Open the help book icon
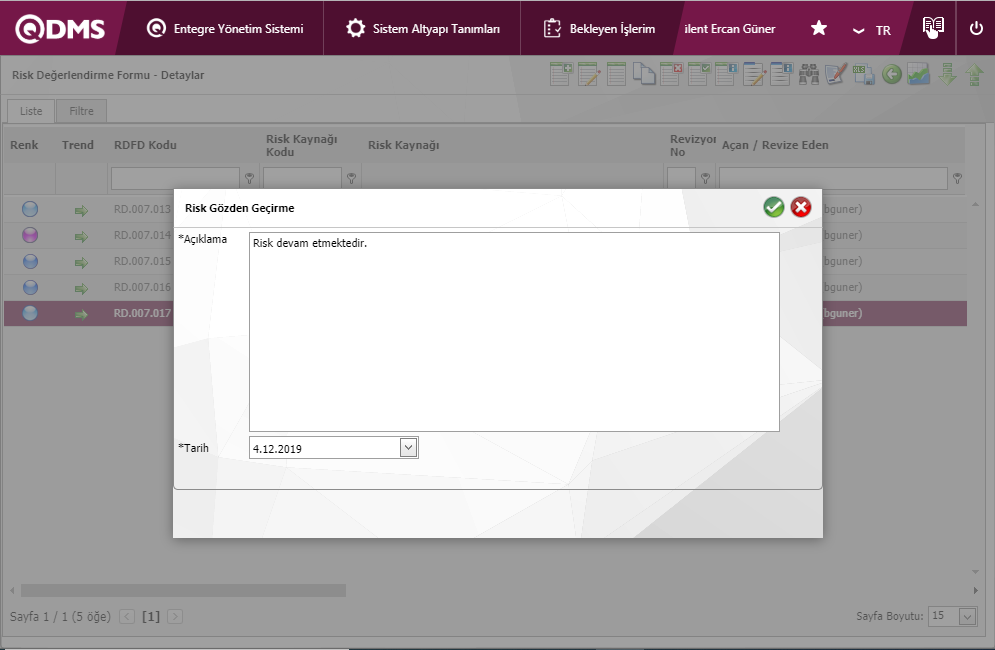995x650 pixels. click(x=932, y=28)
